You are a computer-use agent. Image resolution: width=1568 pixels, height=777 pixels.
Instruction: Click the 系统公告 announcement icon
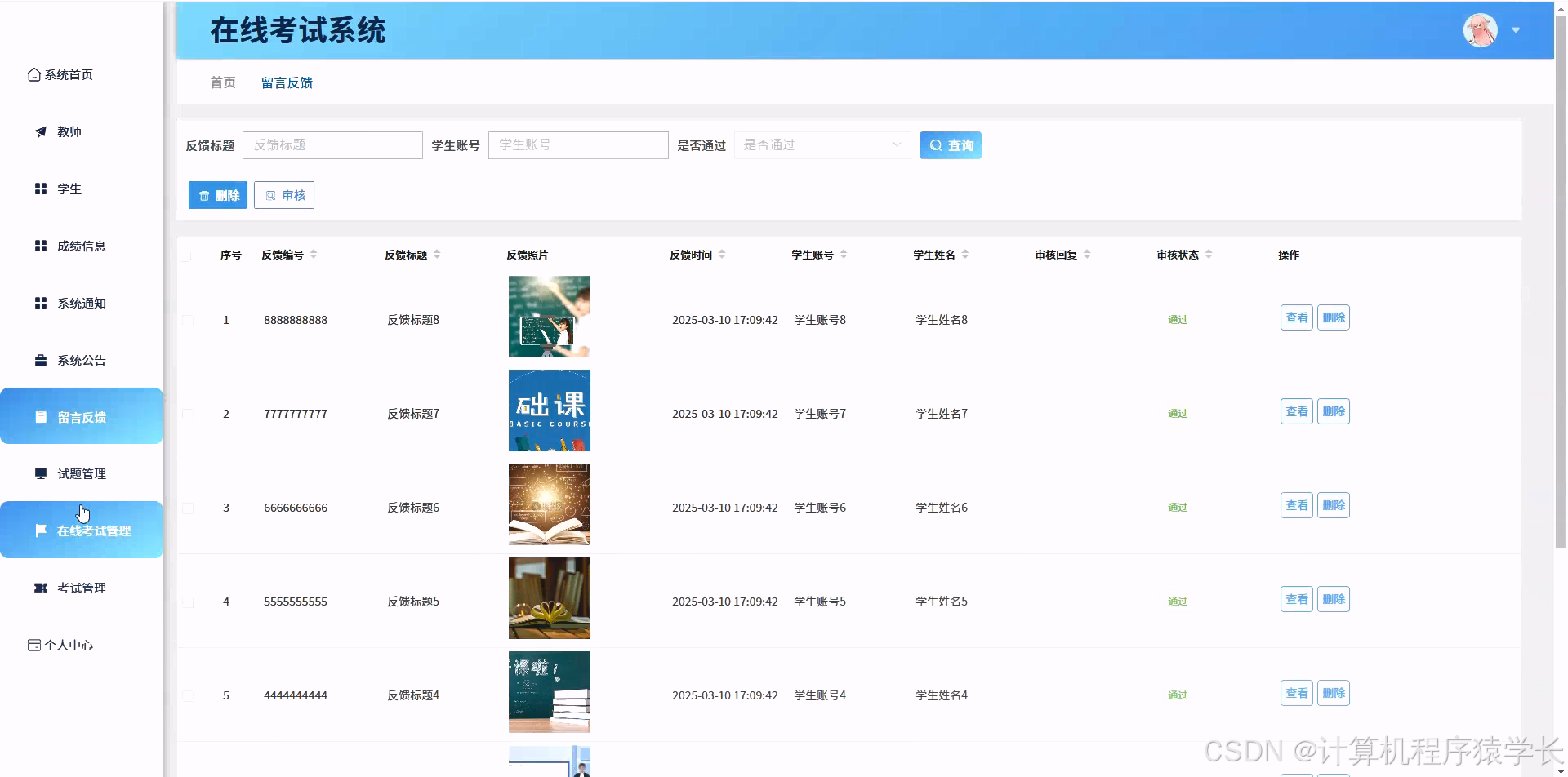[x=40, y=360]
